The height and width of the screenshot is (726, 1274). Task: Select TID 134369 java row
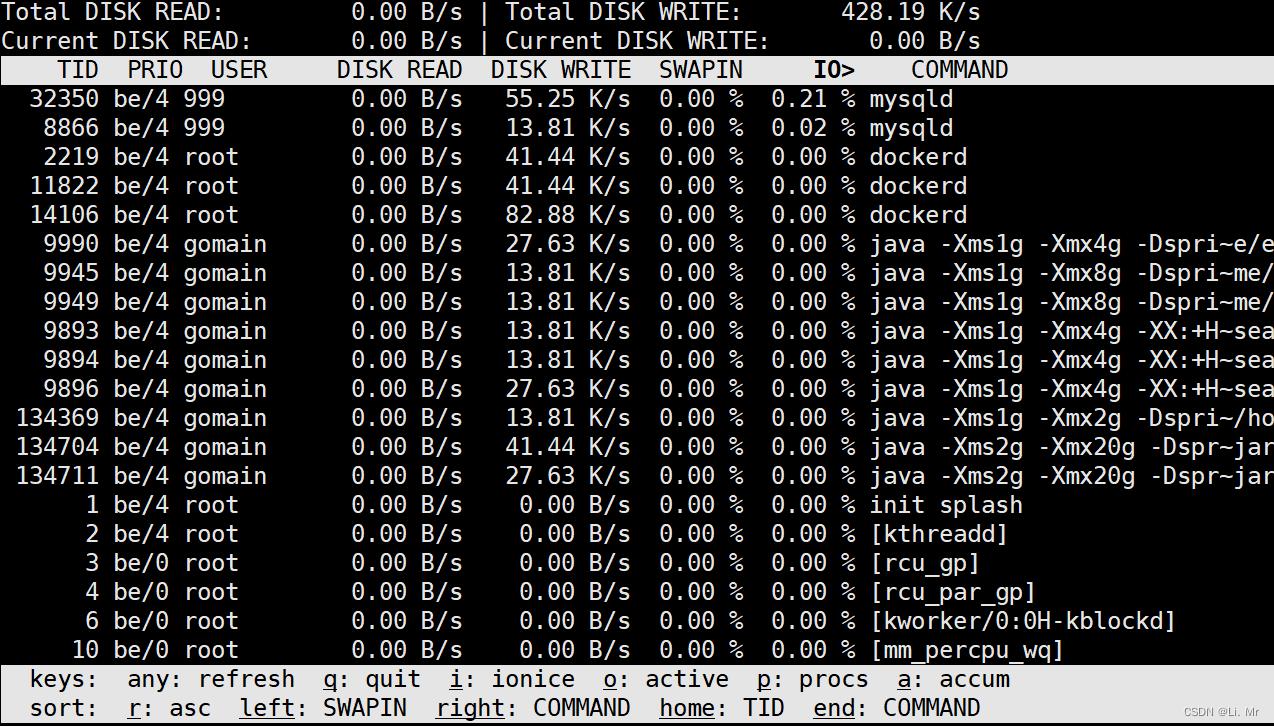[x=637, y=418]
